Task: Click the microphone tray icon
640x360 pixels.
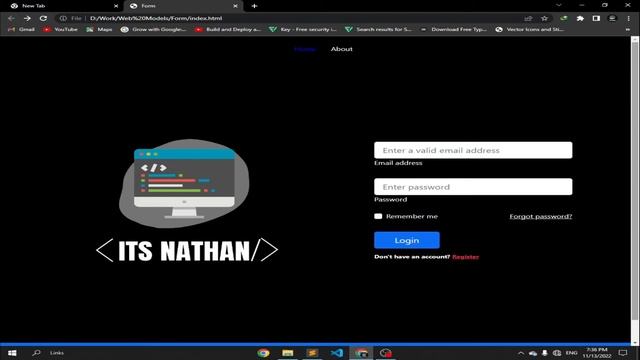Action: pos(544,353)
